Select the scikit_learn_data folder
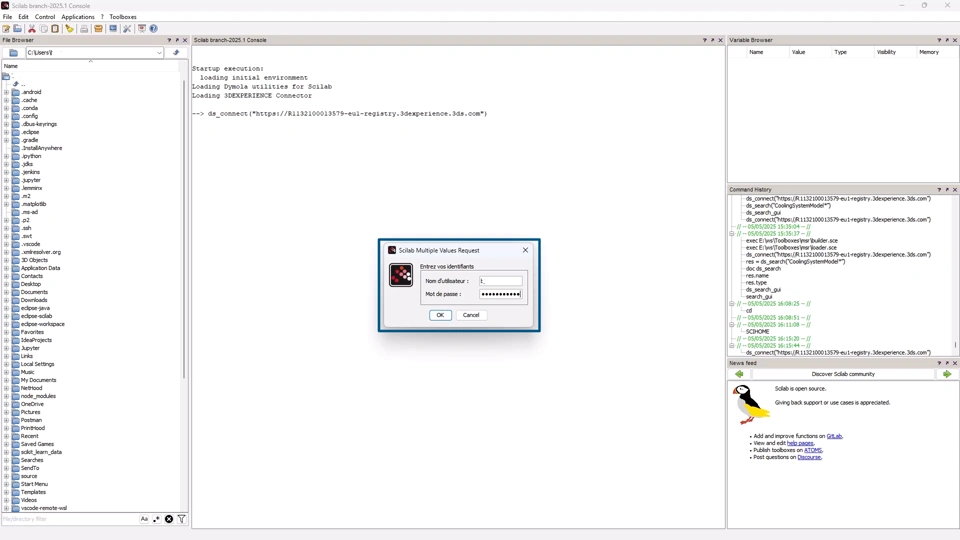The width and height of the screenshot is (960, 540). [x=41, y=452]
